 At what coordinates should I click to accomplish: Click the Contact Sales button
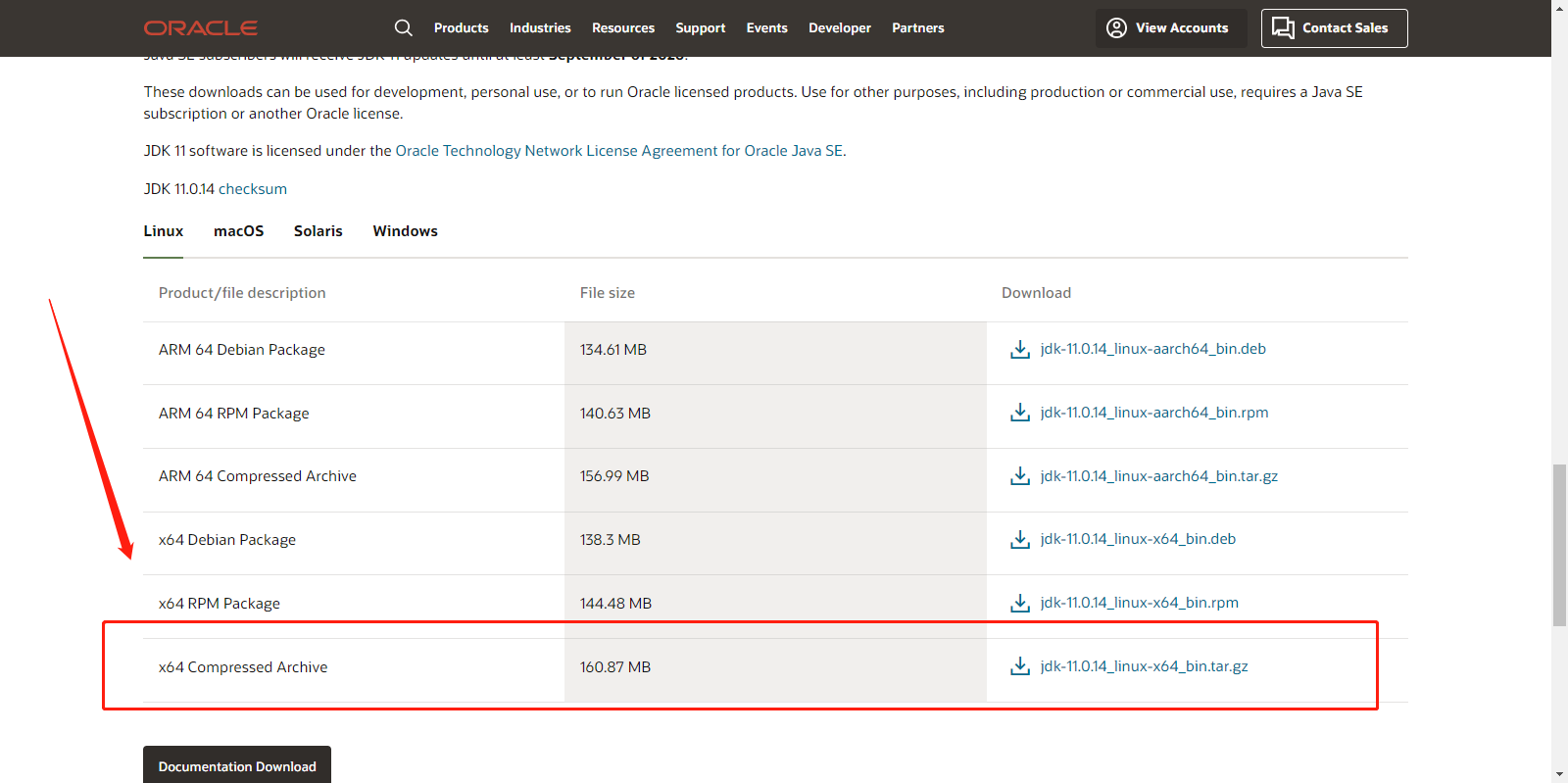pos(1334,28)
